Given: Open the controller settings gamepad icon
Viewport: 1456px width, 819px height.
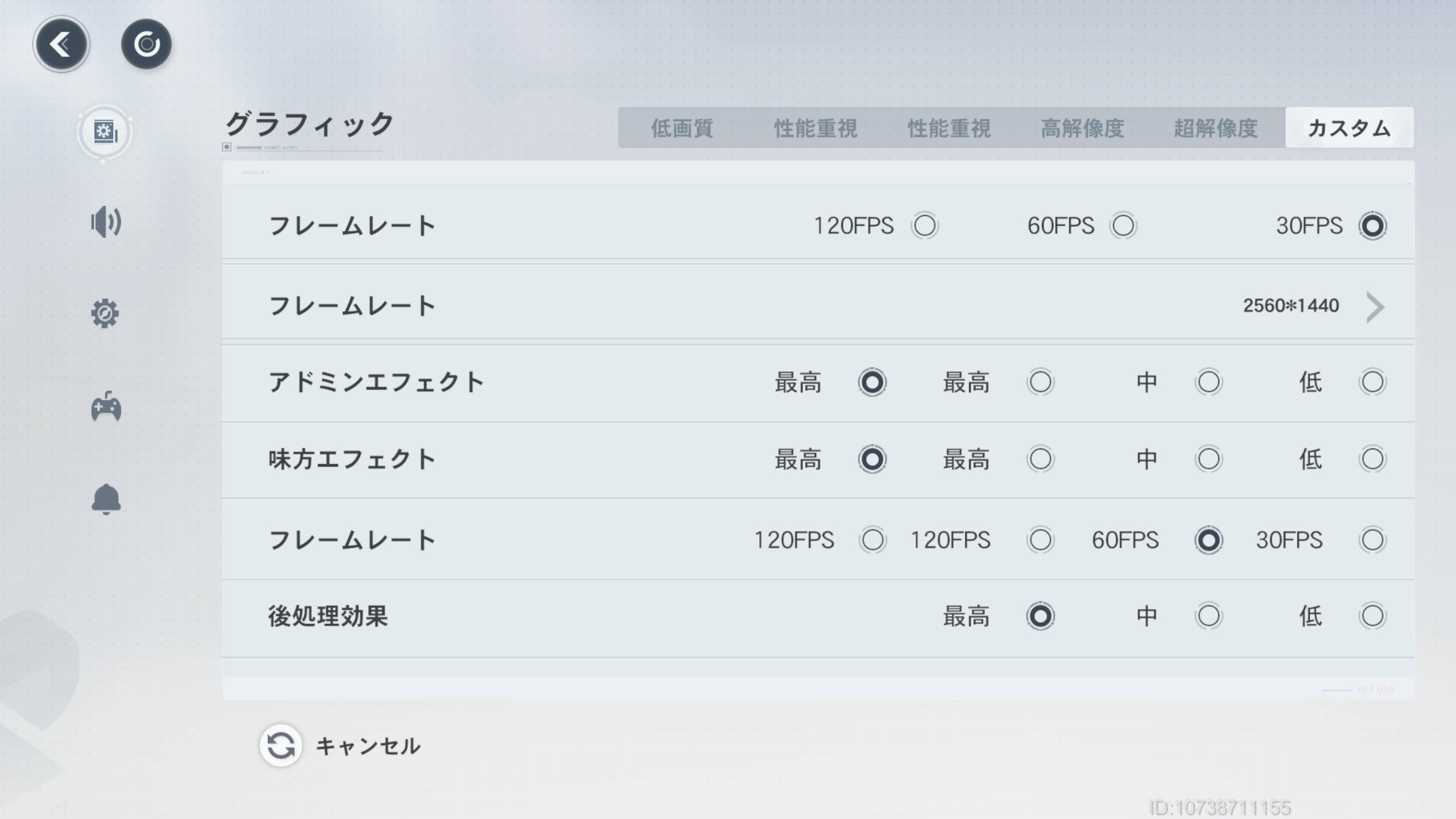Looking at the screenshot, I should [x=106, y=407].
